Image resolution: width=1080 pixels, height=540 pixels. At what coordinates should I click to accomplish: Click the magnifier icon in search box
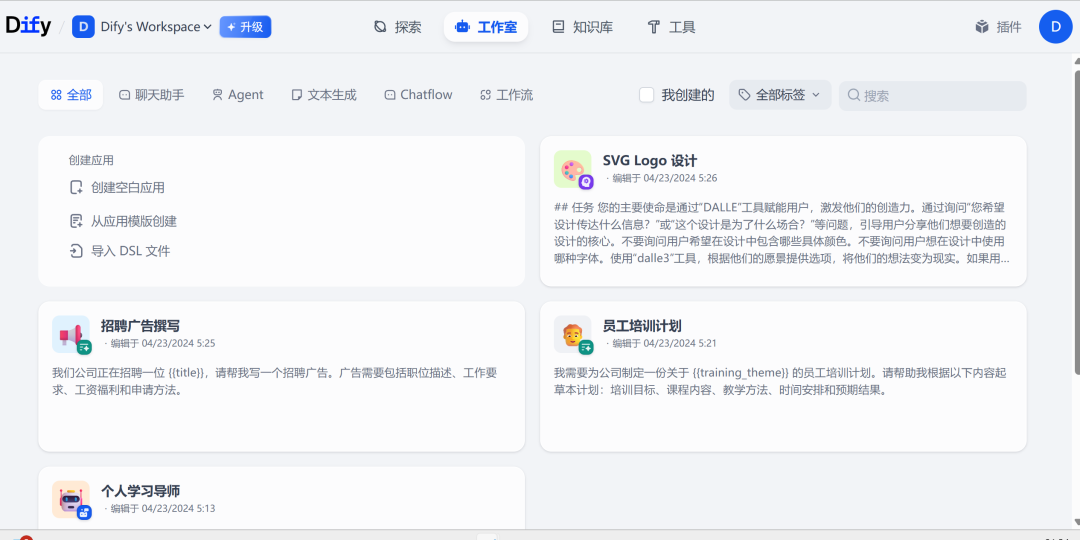(854, 95)
